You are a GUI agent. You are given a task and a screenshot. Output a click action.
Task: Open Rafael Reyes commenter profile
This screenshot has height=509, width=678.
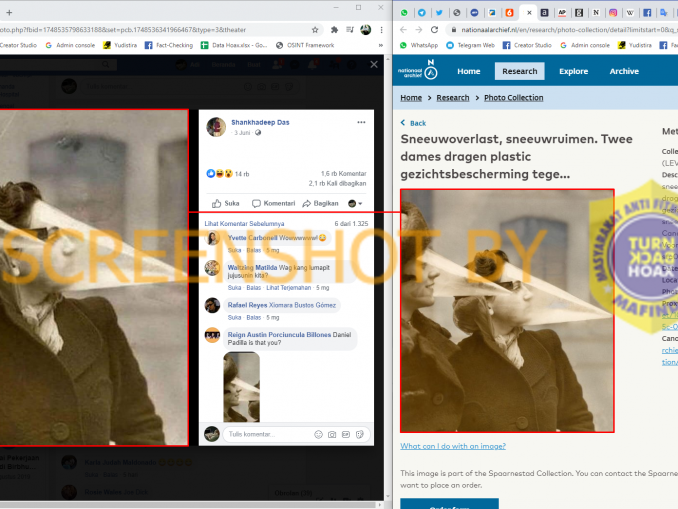pyautogui.click(x=247, y=305)
